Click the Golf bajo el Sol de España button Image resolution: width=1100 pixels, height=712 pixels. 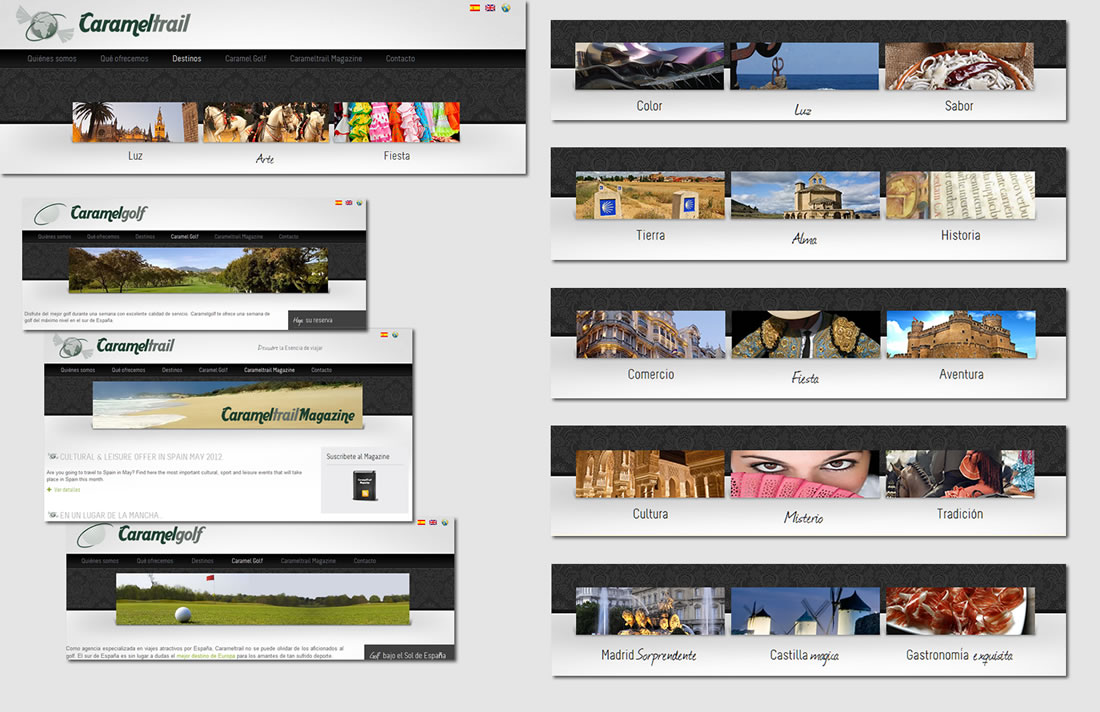410,654
